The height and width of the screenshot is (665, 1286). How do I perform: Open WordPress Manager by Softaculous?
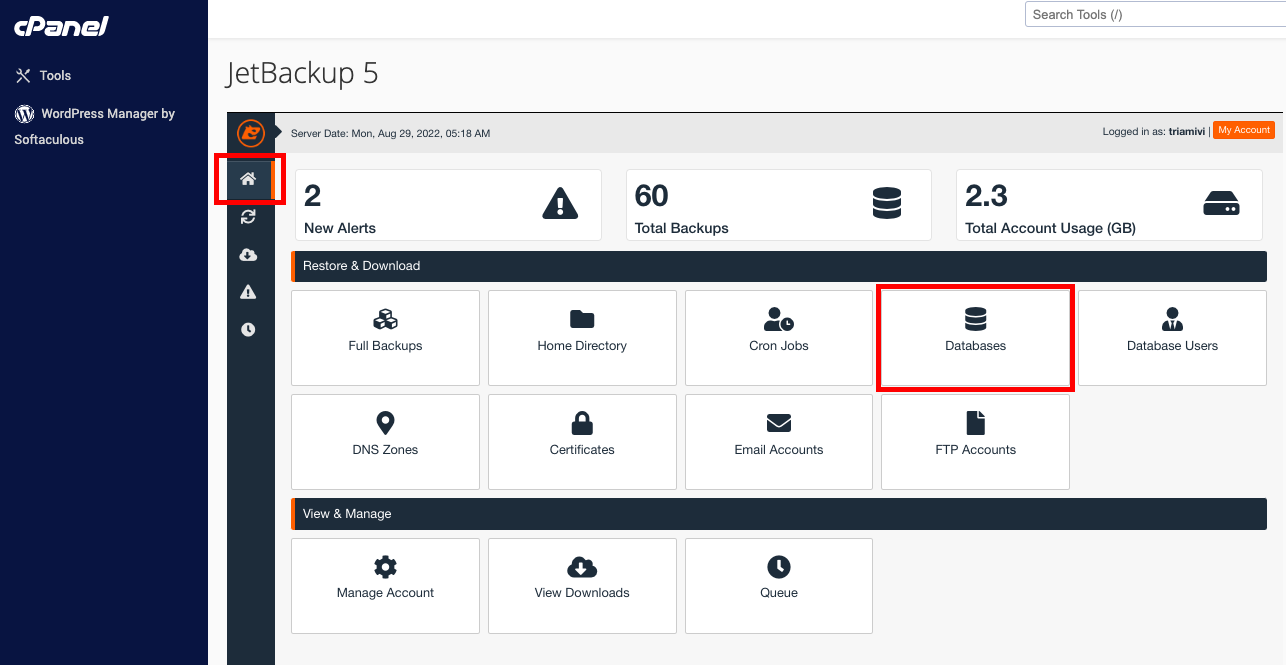click(95, 126)
